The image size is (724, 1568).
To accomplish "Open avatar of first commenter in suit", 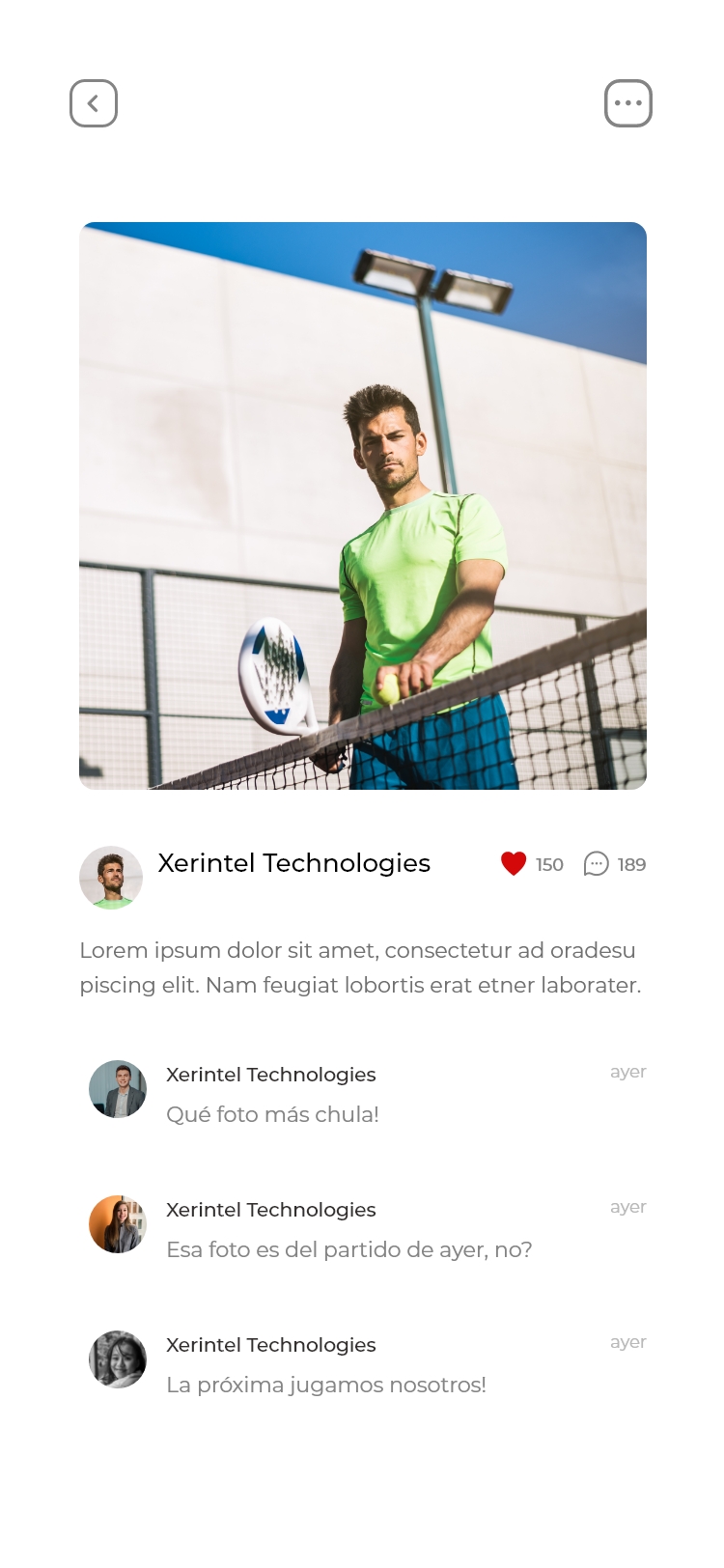I will click(118, 1089).
